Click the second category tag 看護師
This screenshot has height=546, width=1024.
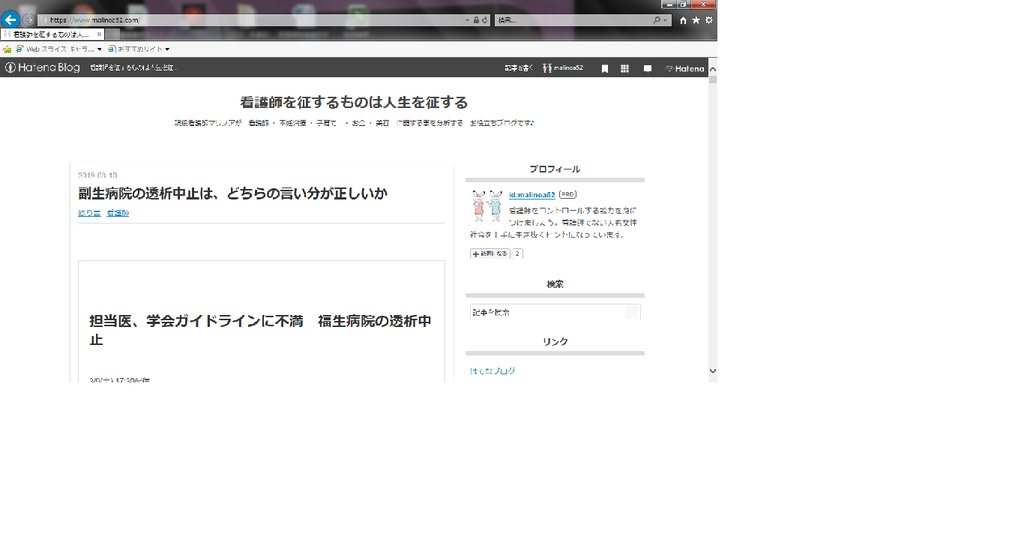coord(118,213)
